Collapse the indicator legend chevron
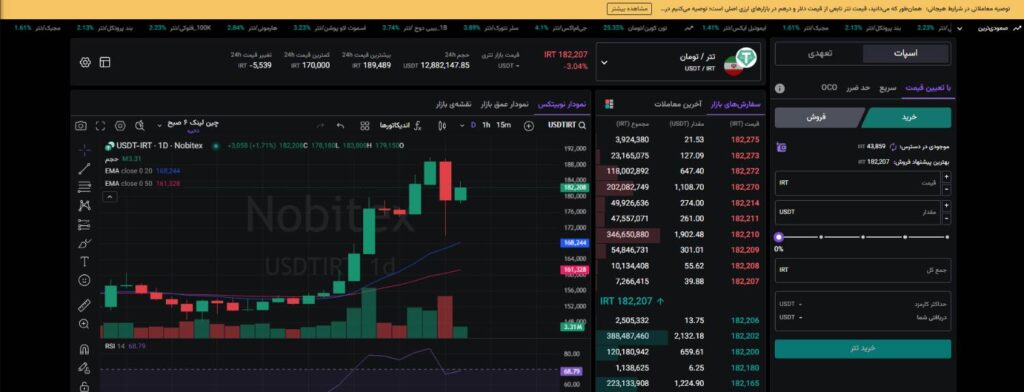The width and height of the screenshot is (1024, 392). pyautogui.click(x=110, y=197)
